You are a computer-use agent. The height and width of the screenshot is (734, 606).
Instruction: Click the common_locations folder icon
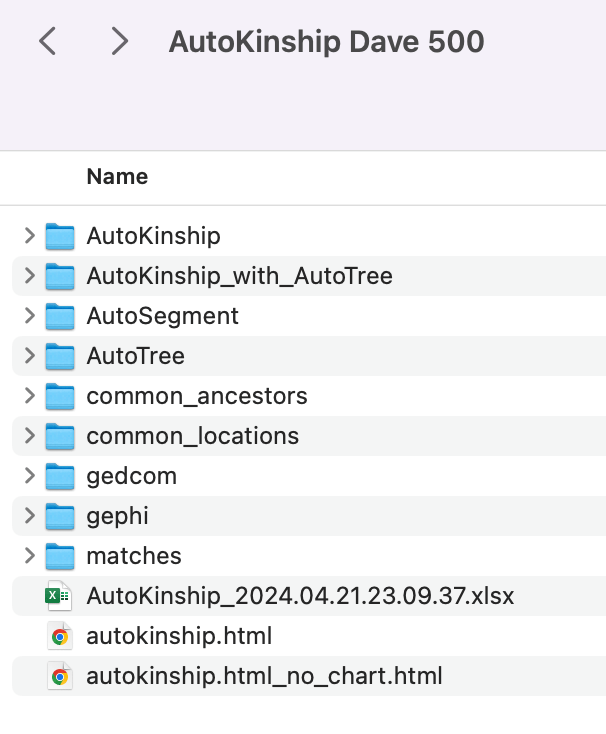[60, 437]
